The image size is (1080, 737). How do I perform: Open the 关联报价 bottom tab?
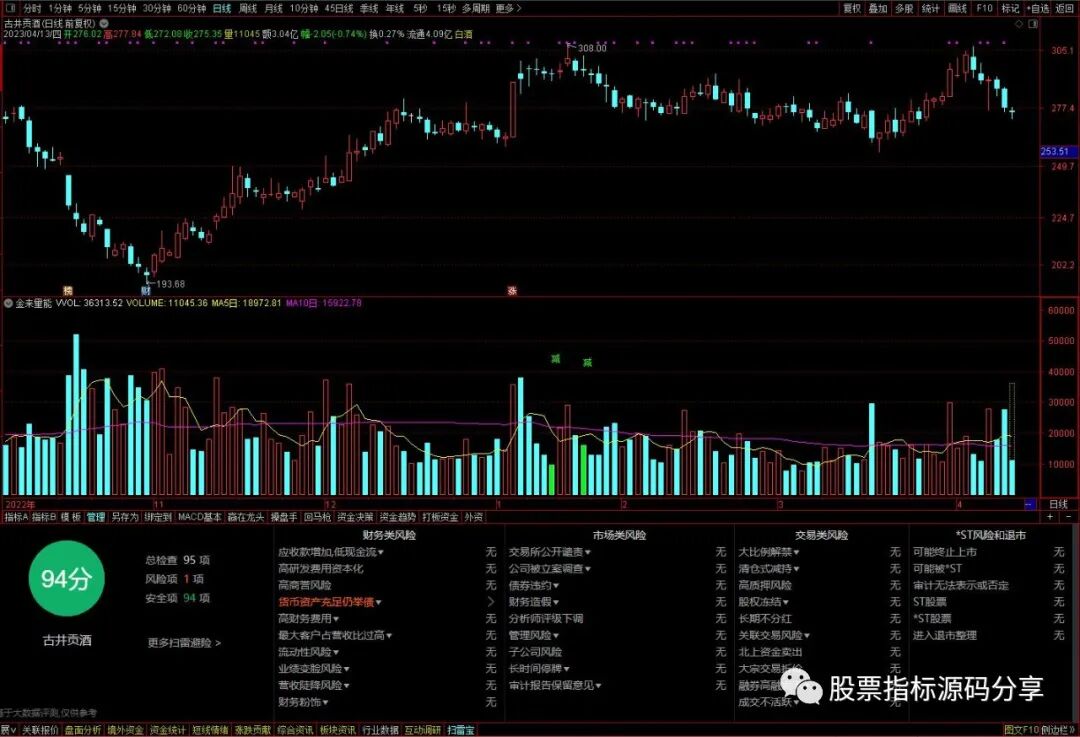[41, 729]
